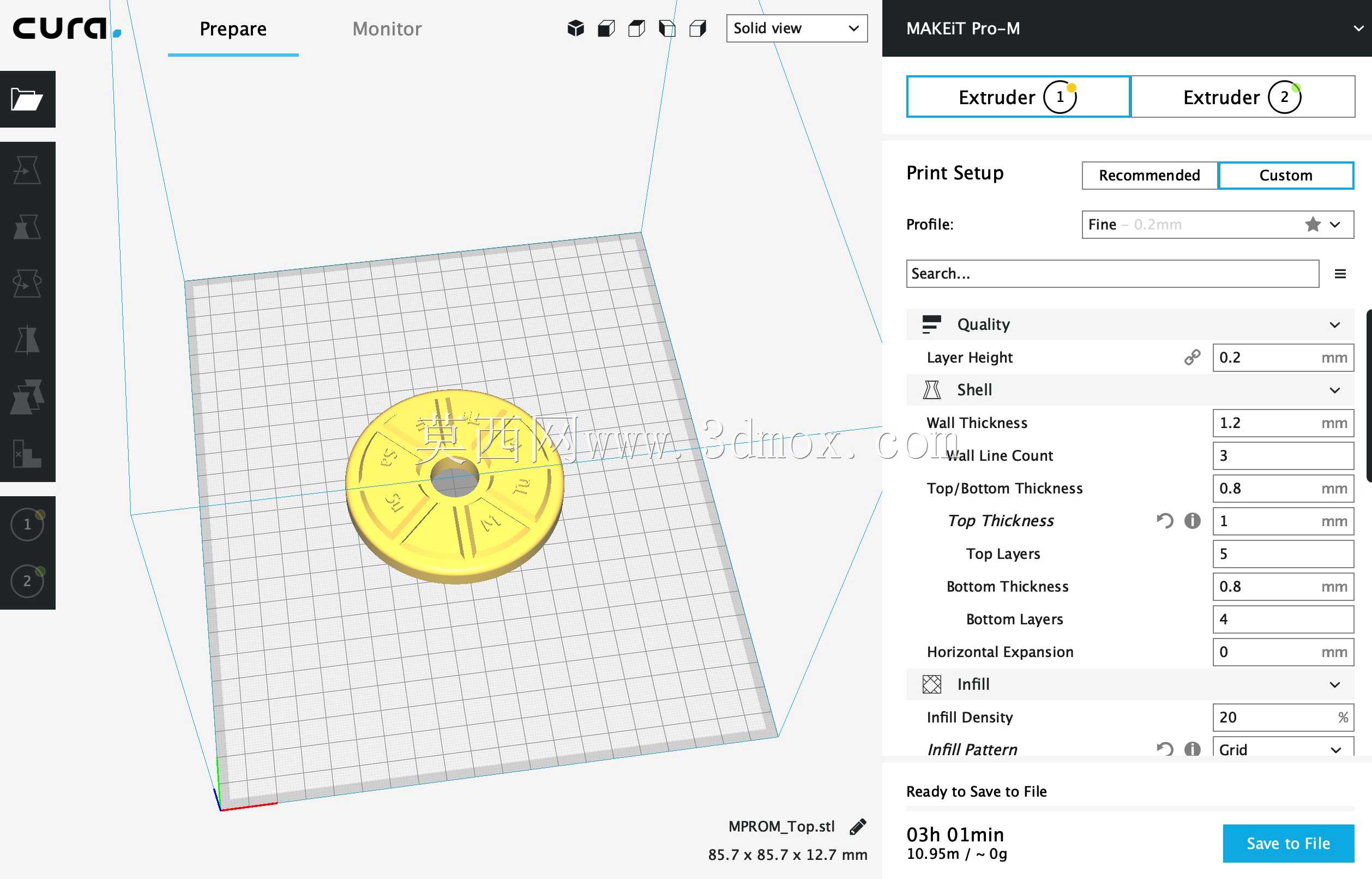
Task: Select the Extruder 1 tab
Action: [x=1018, y=97]
